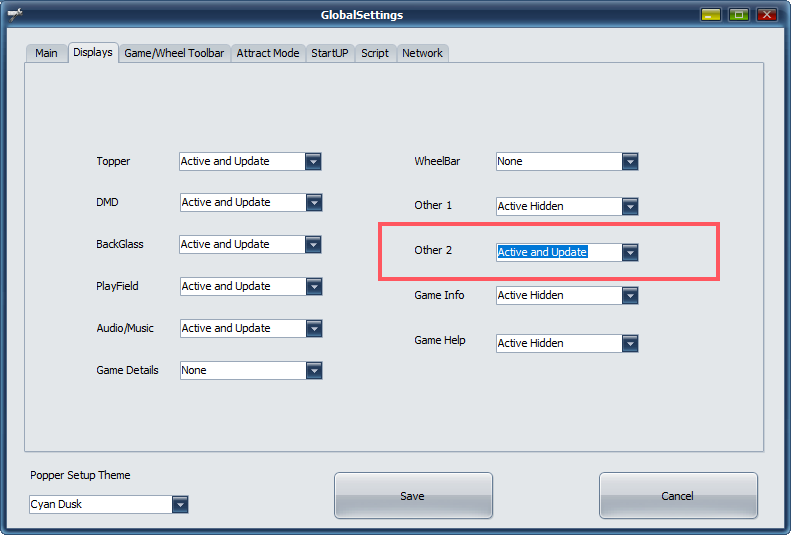791x535 pixels.
Task: Open the WheelBar dropdown list
Action: click(x=629, y=162)
